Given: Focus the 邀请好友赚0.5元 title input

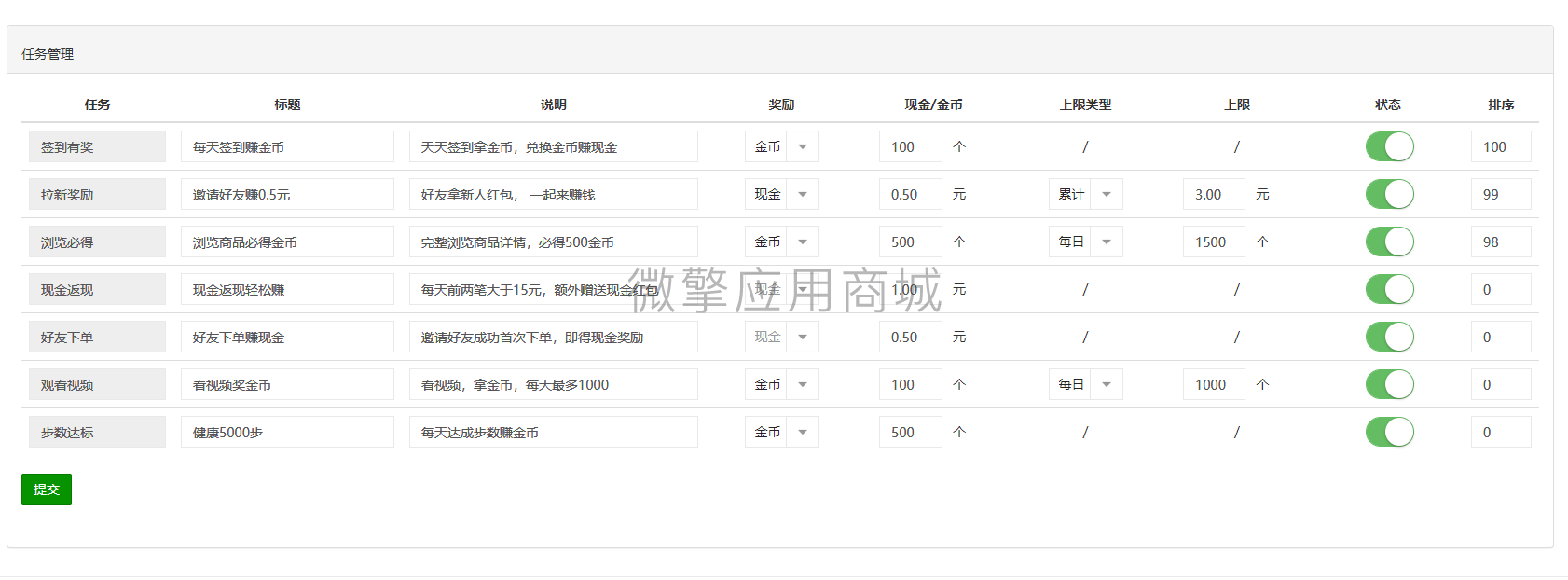Looking at the screenshot, I should 287,194.
